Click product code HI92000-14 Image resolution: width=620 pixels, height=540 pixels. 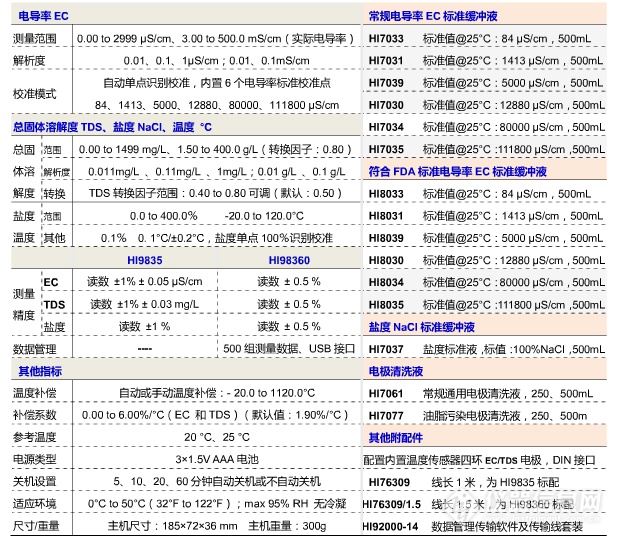pos(390,527)
